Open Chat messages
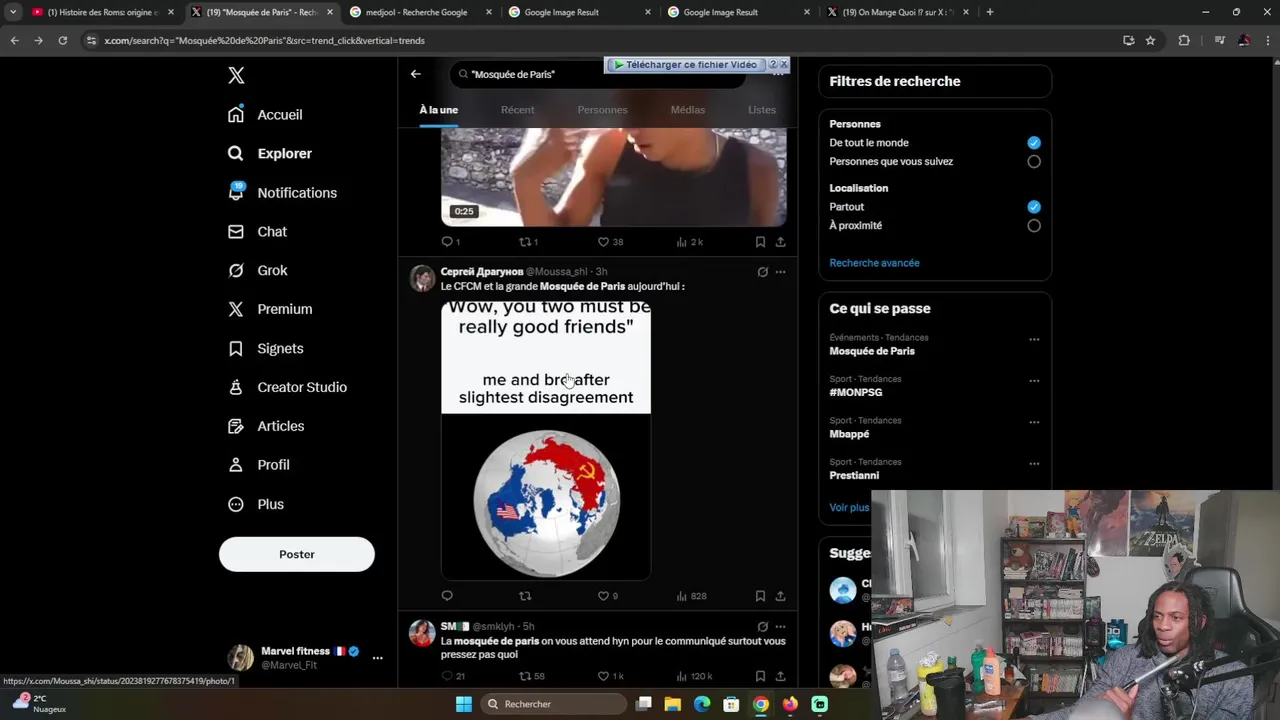The height and width of the screenshot is (720, 1280). (x=257, y=232)
